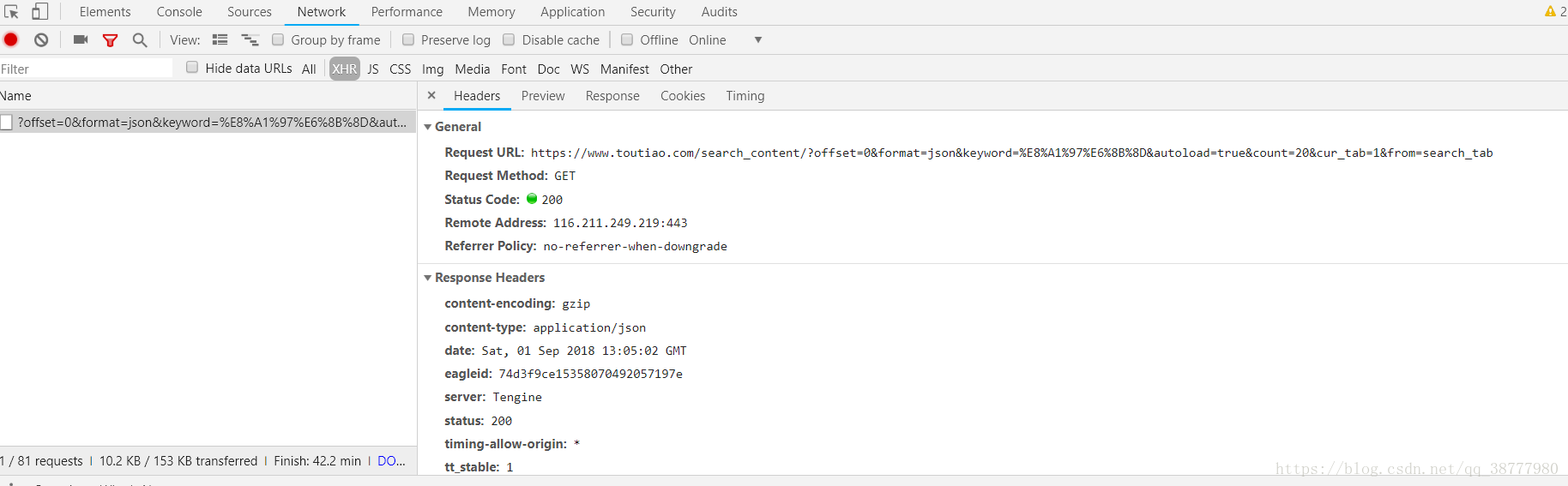Focus the Filter text field
The height and width of the screenshot is (486, 1568).
coord(86,69)
